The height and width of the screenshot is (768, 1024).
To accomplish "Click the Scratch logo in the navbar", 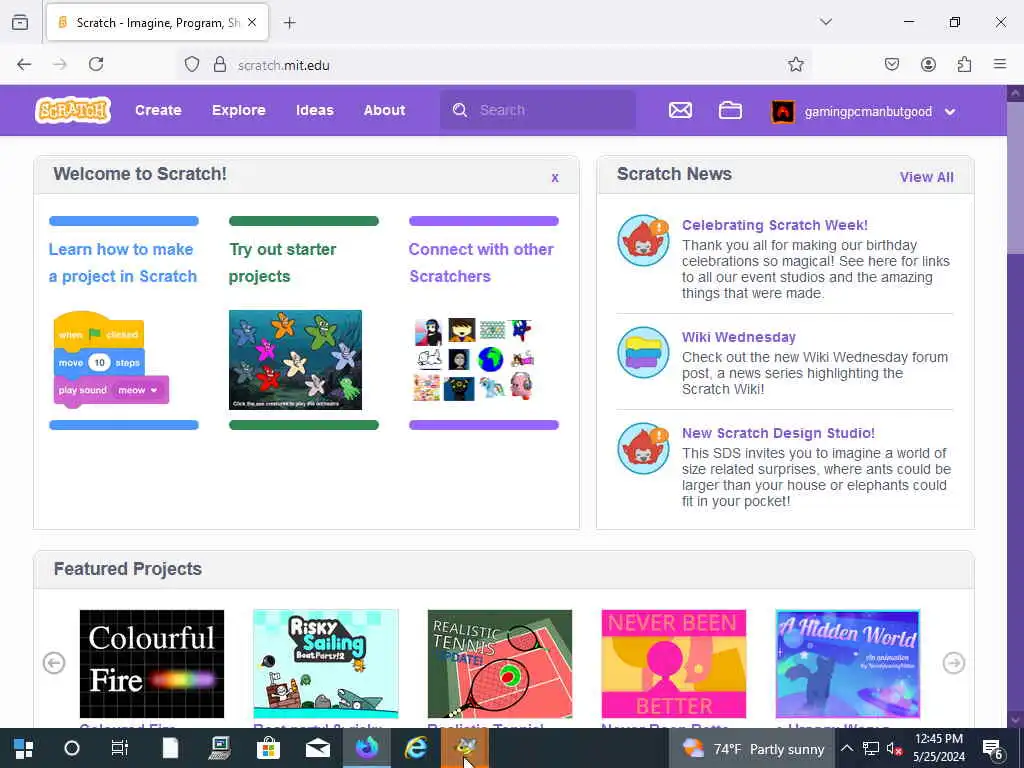I will (72, 110).
